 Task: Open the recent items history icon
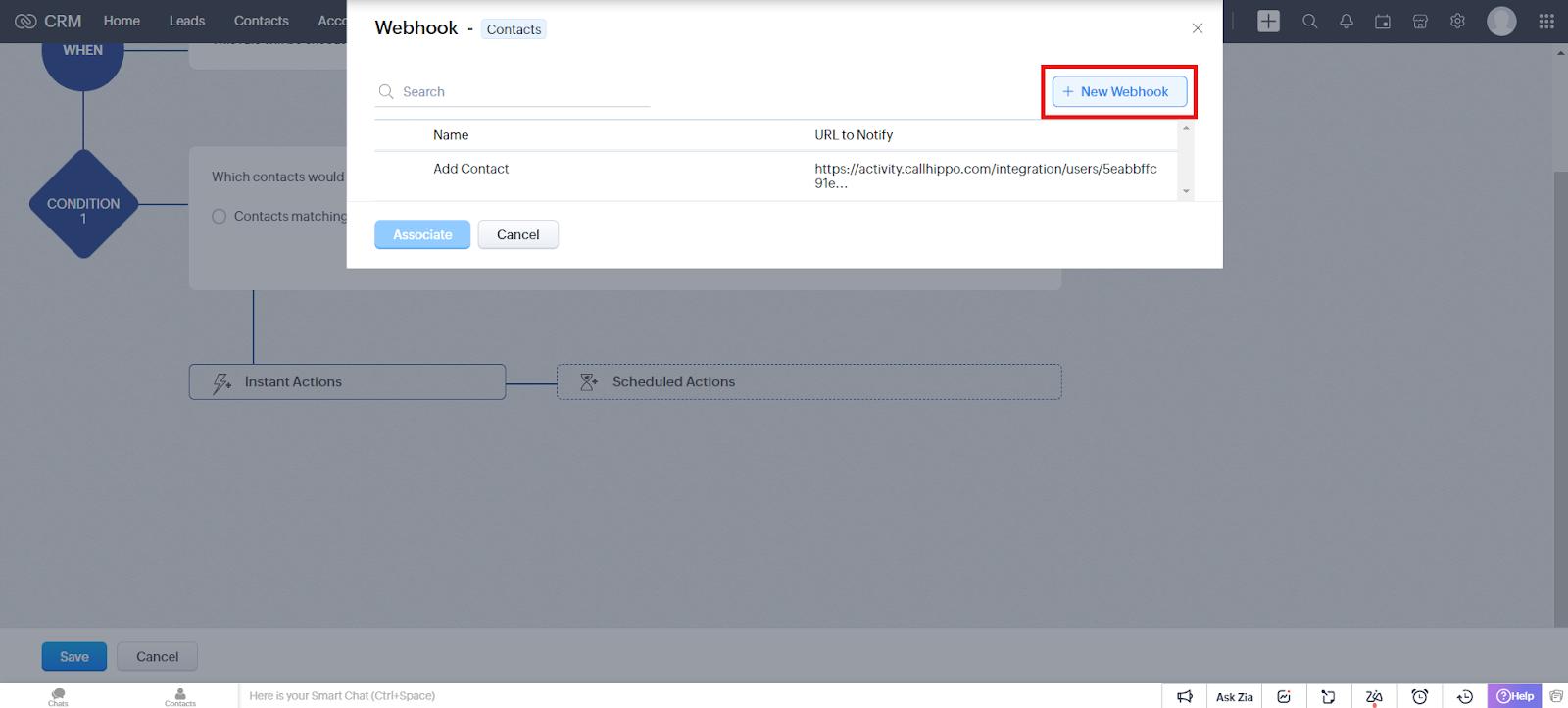click(1465, 696)
